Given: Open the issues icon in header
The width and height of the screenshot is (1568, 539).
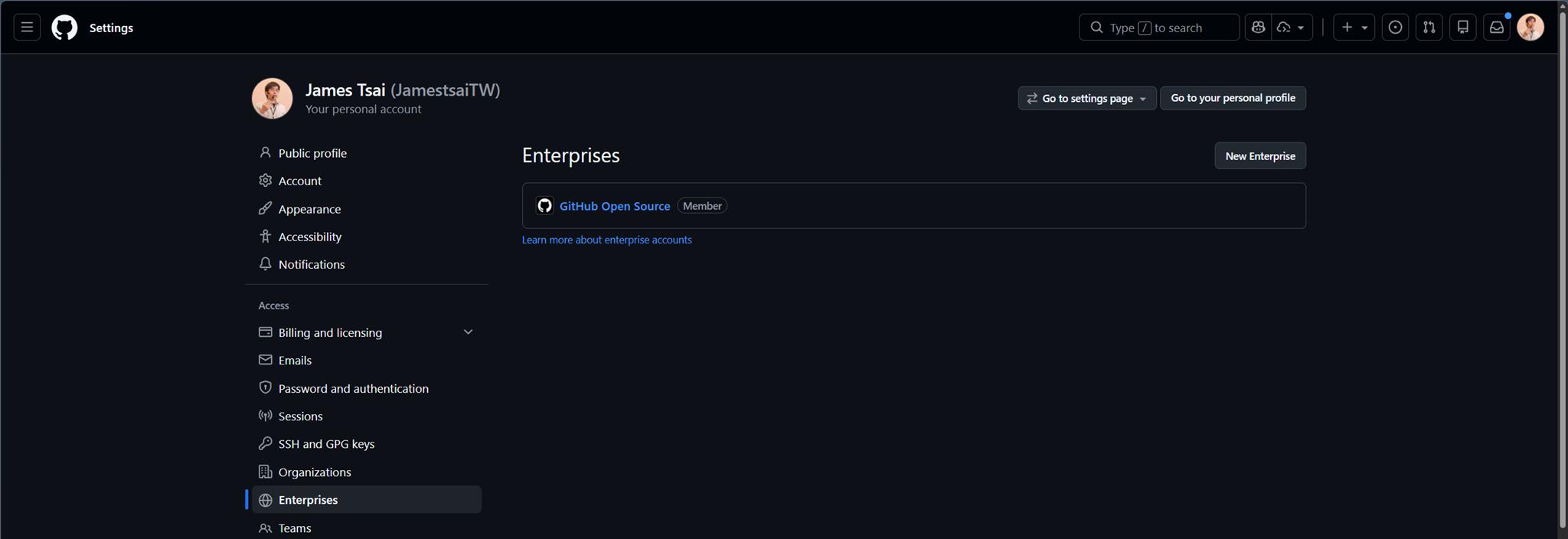Looking at the screenshot, I should [x=1395, y=28].
